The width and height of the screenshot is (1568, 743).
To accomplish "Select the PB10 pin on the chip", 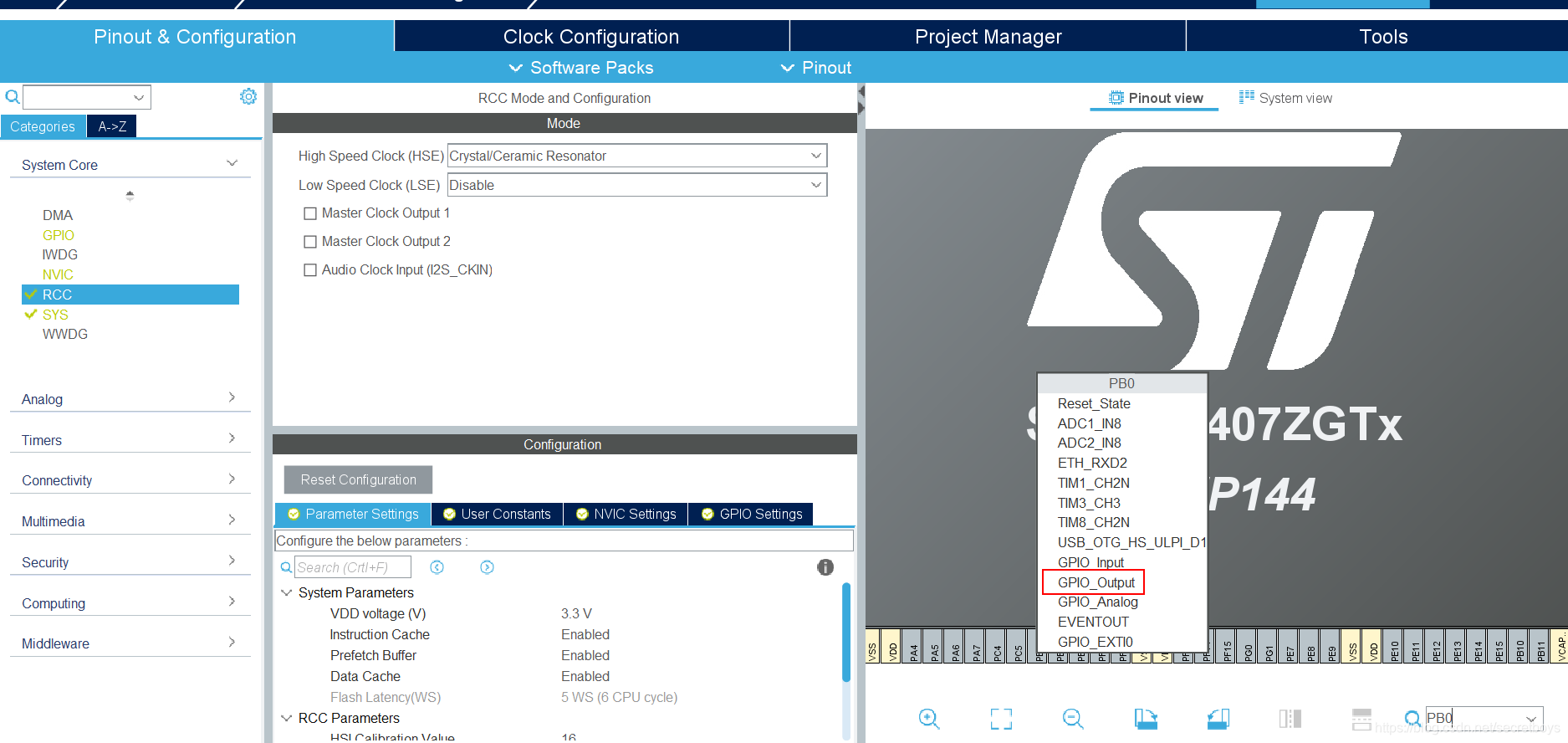I will [x=1519, y=646].
